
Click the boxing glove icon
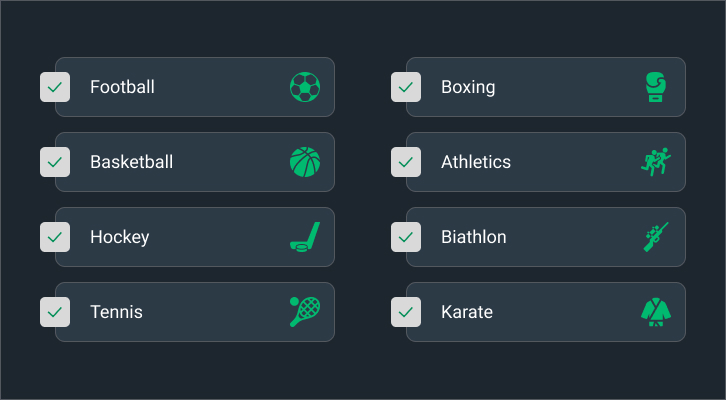[656, 87]
